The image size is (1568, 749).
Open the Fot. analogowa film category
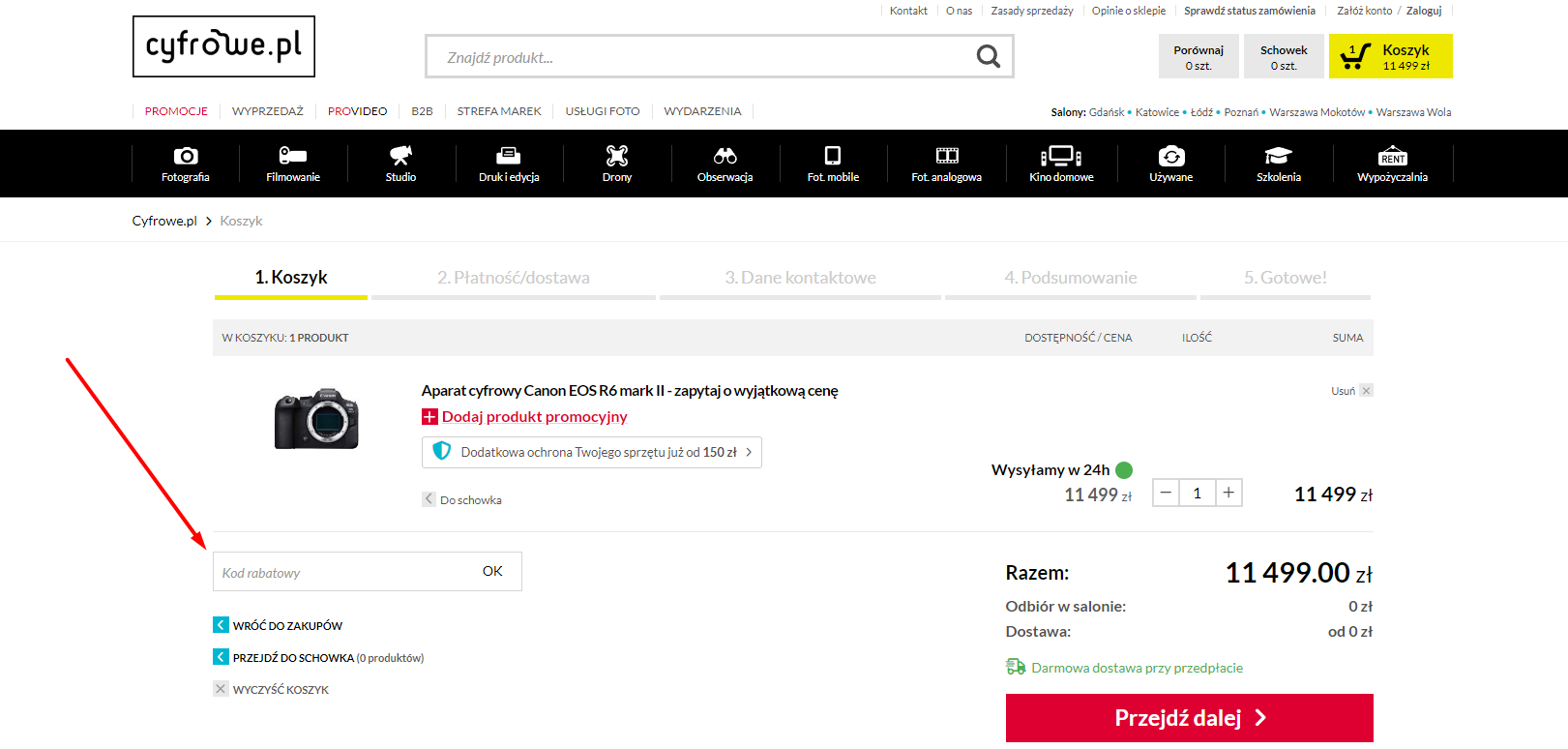tap(947, 164)
